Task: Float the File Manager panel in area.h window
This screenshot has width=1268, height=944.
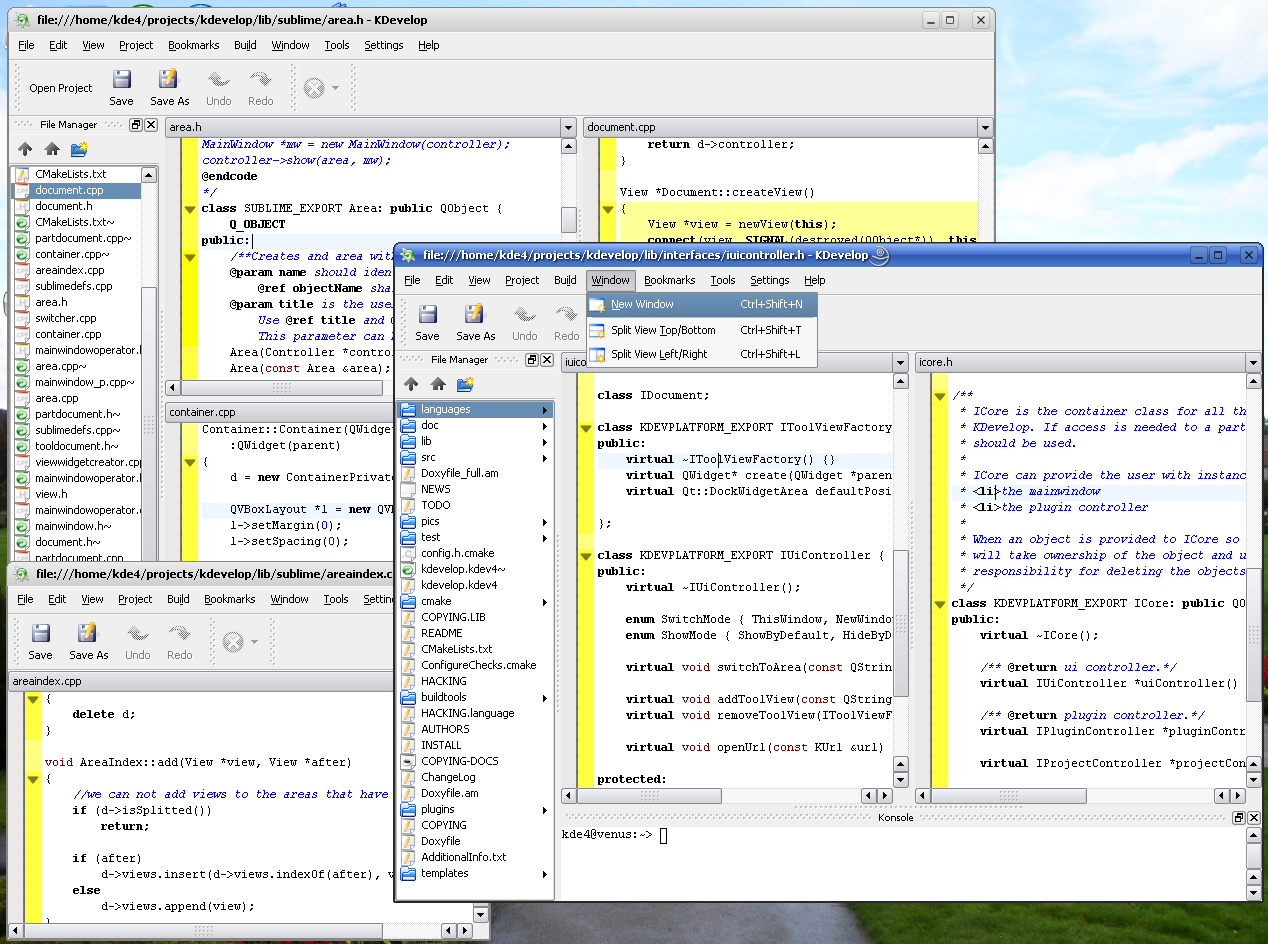Action: [136, 125]
